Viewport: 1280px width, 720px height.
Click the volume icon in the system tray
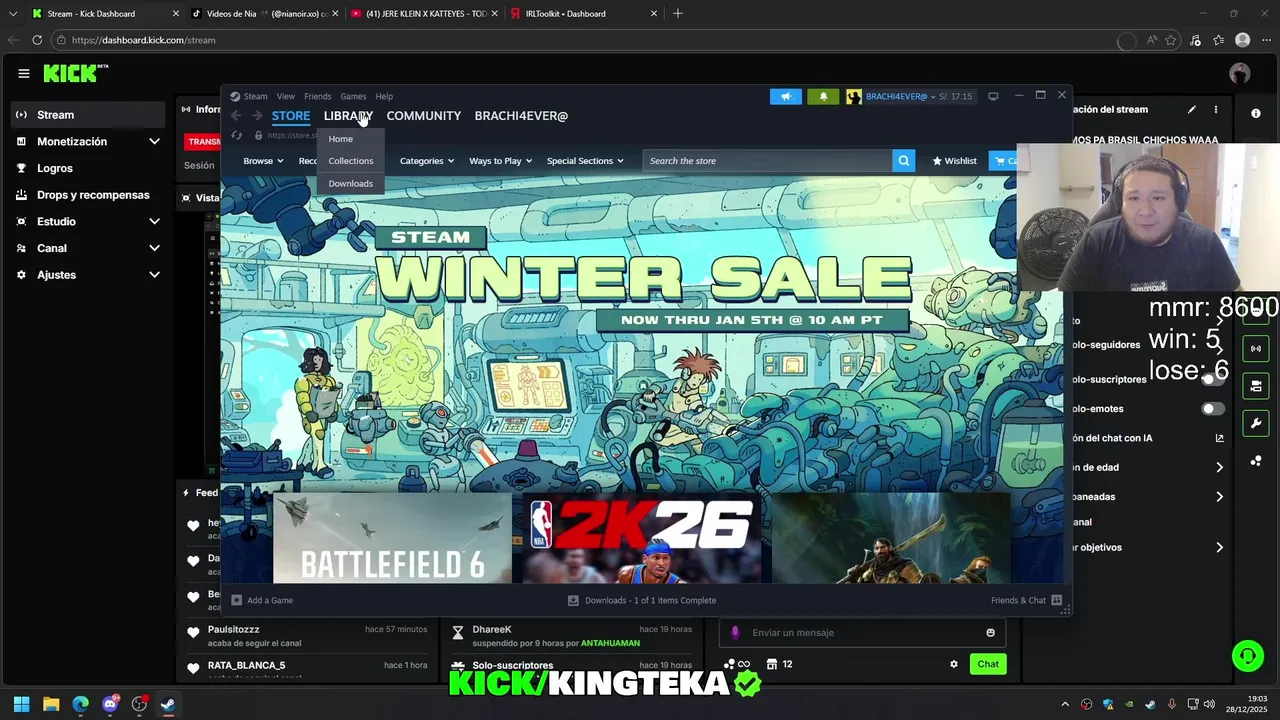[x=1209, y=704]
